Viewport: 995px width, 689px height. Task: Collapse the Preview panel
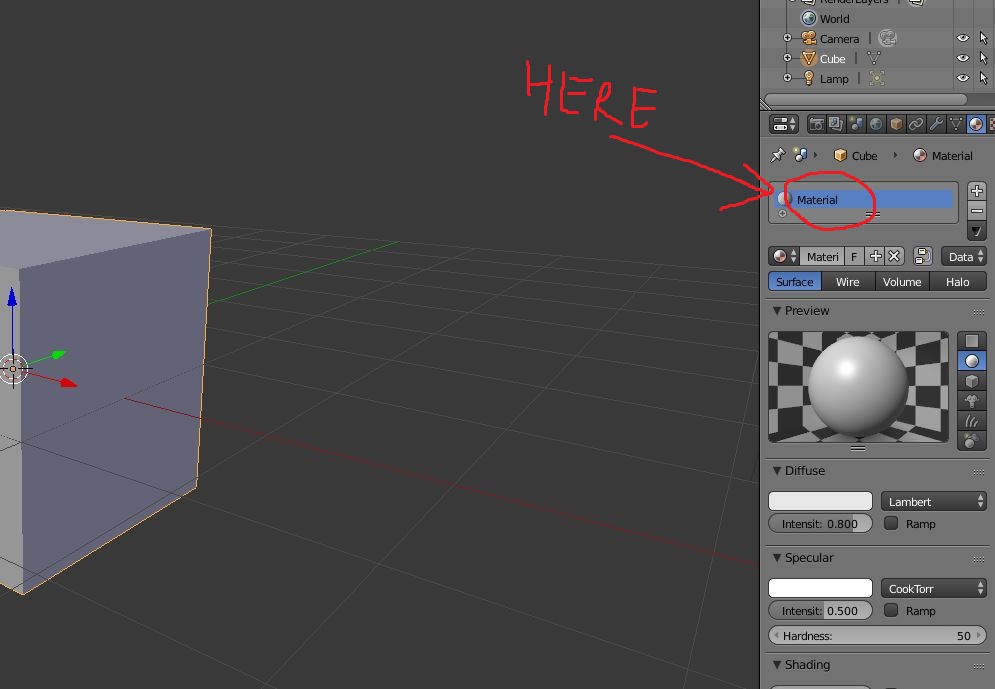(x=777, y=311)
